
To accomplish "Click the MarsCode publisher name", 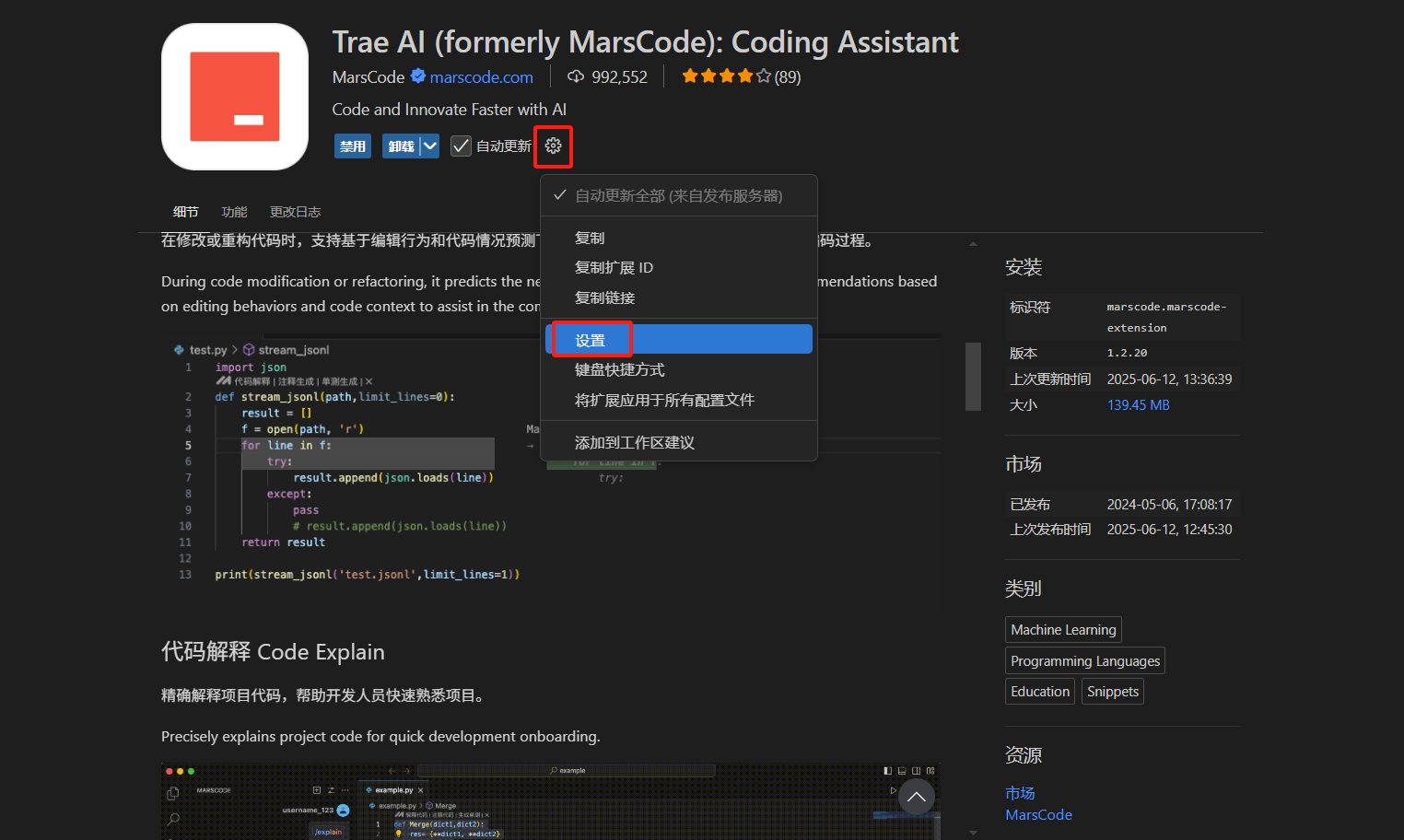I will (x=369, y=77).
